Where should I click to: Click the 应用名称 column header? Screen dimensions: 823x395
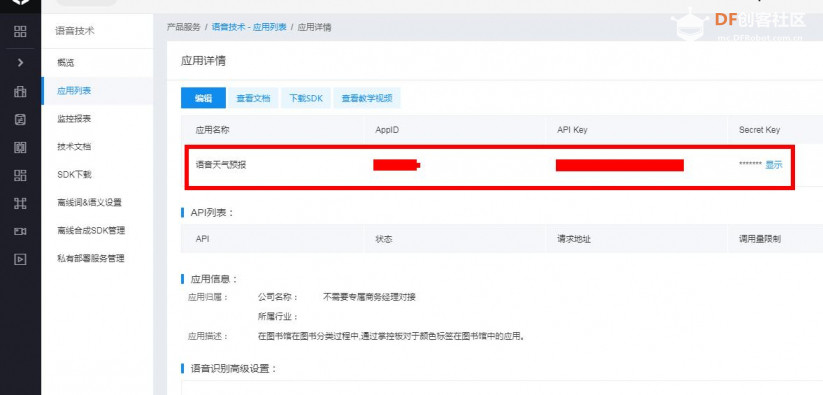(213, 130)
